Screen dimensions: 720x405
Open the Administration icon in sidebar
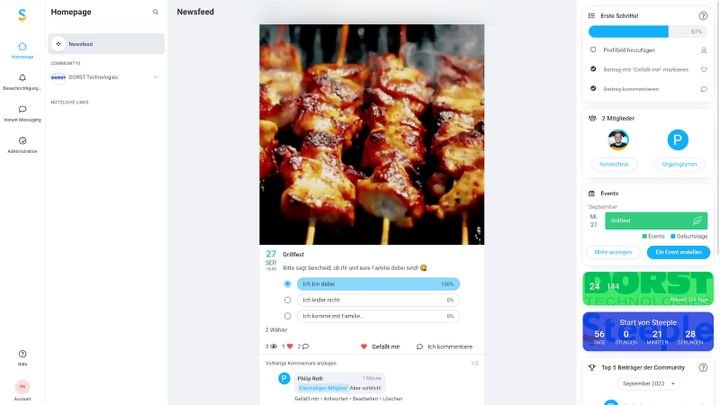click(x=22, y=141)
